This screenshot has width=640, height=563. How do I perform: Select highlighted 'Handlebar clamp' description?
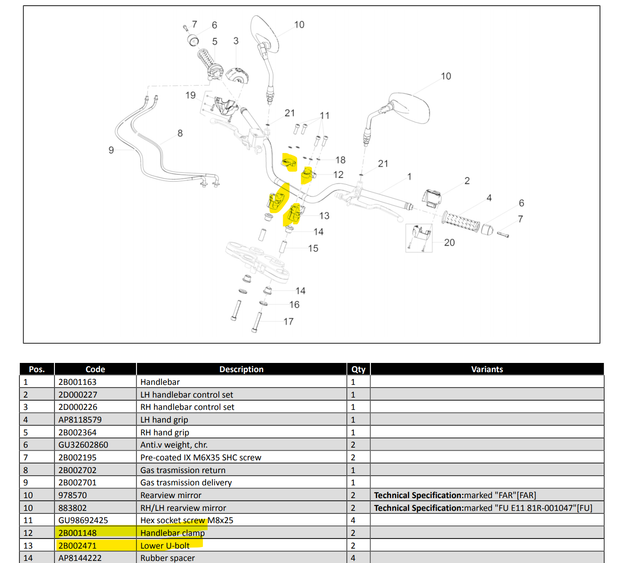tap(172, 533)
